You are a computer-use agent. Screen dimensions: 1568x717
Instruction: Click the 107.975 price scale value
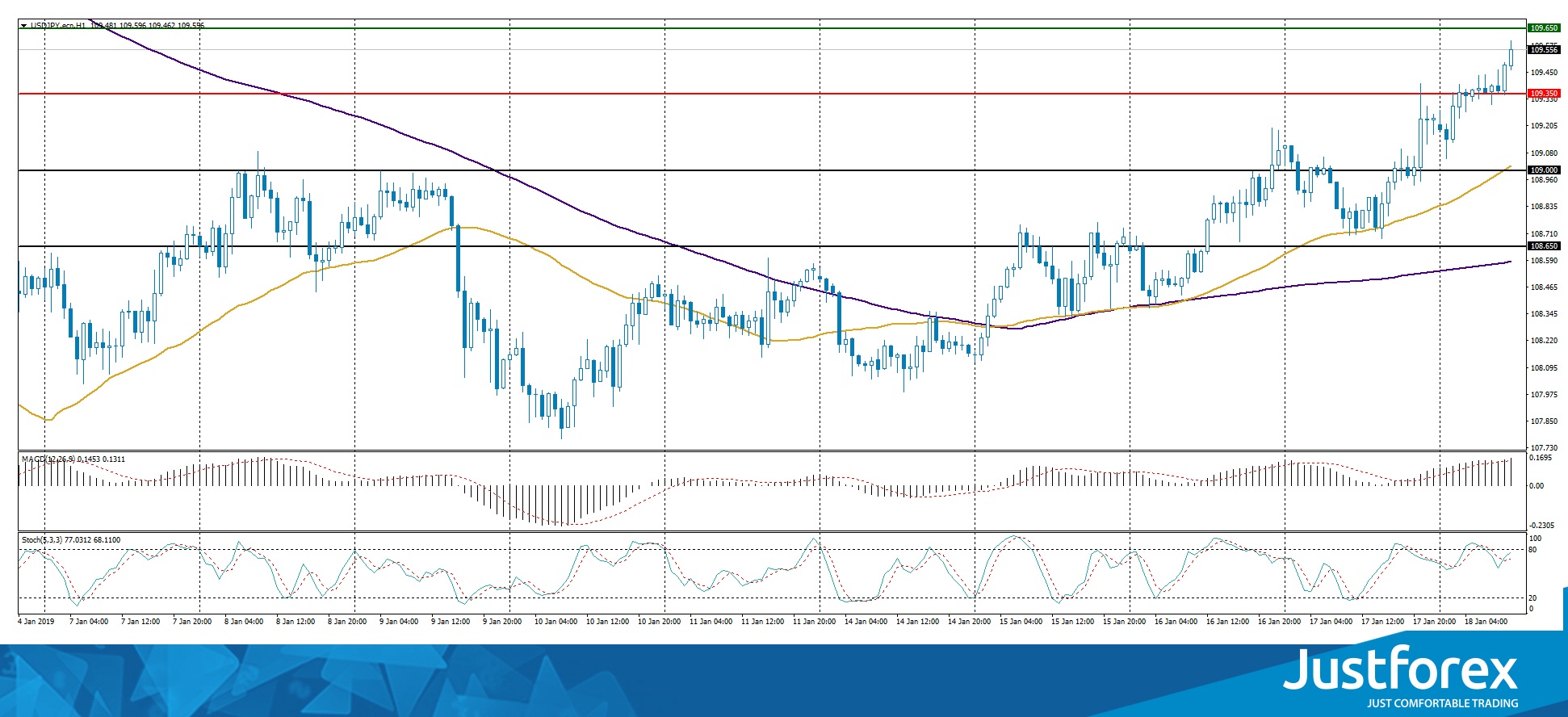[x=1544, y=395]
